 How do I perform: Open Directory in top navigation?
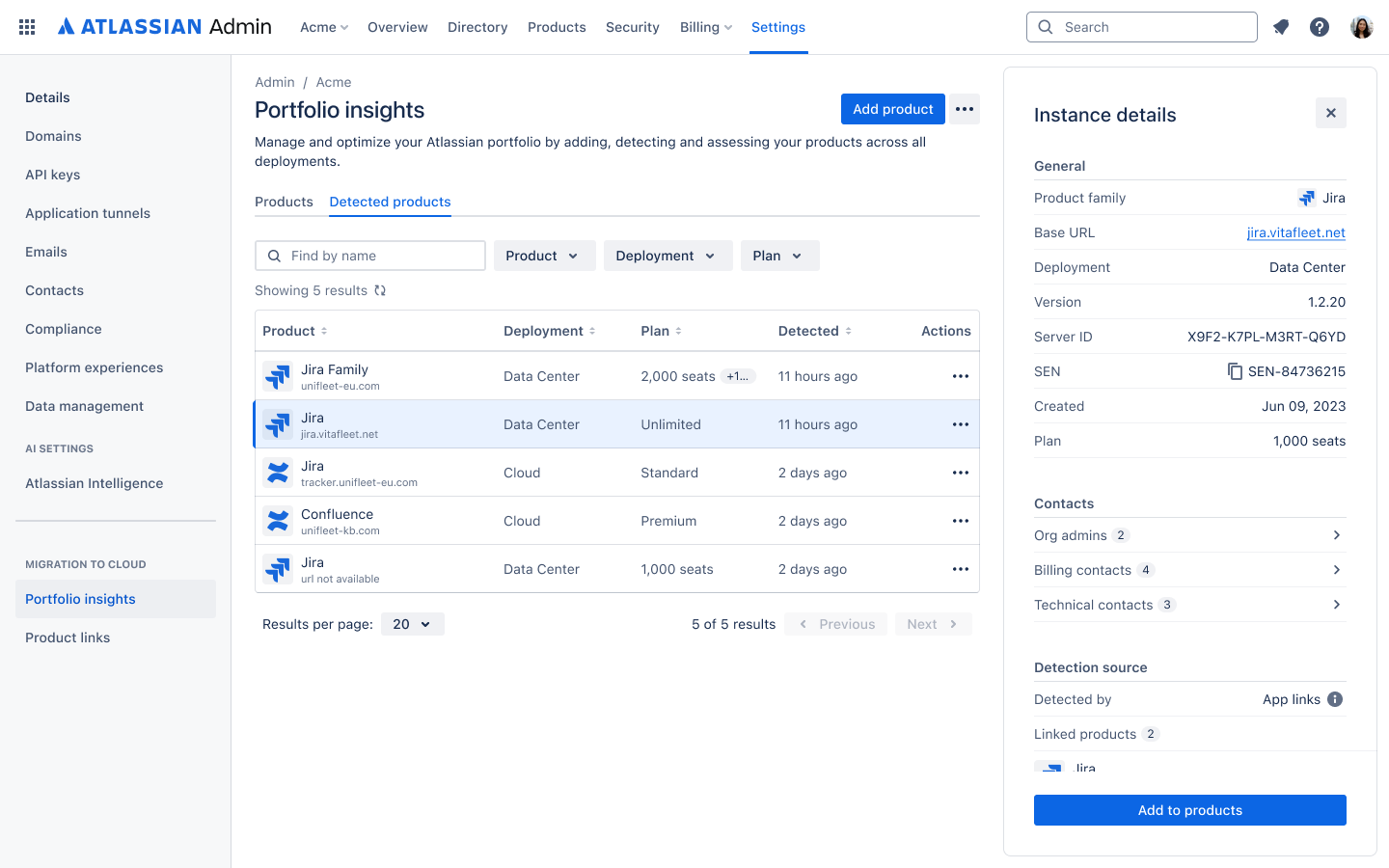tap(477, 27)
